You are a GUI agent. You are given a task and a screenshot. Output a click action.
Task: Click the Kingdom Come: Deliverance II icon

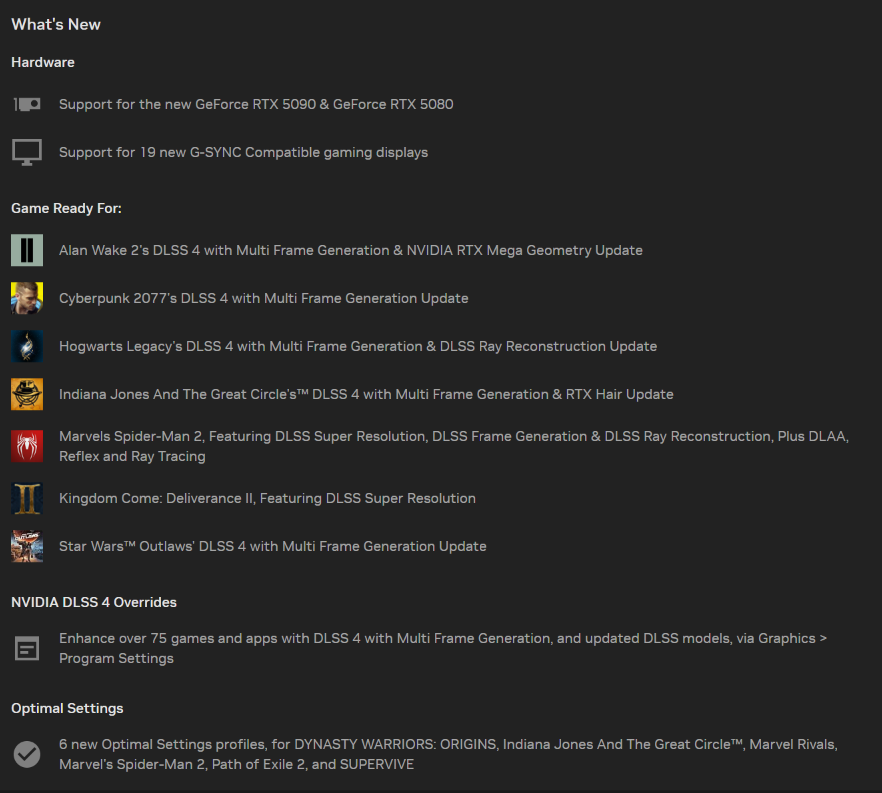pos(27,498)
